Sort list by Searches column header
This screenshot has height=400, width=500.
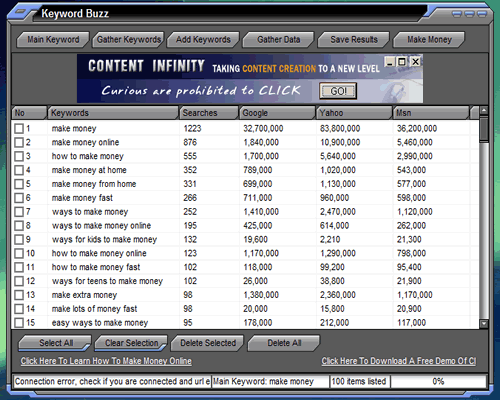point(209,113)
